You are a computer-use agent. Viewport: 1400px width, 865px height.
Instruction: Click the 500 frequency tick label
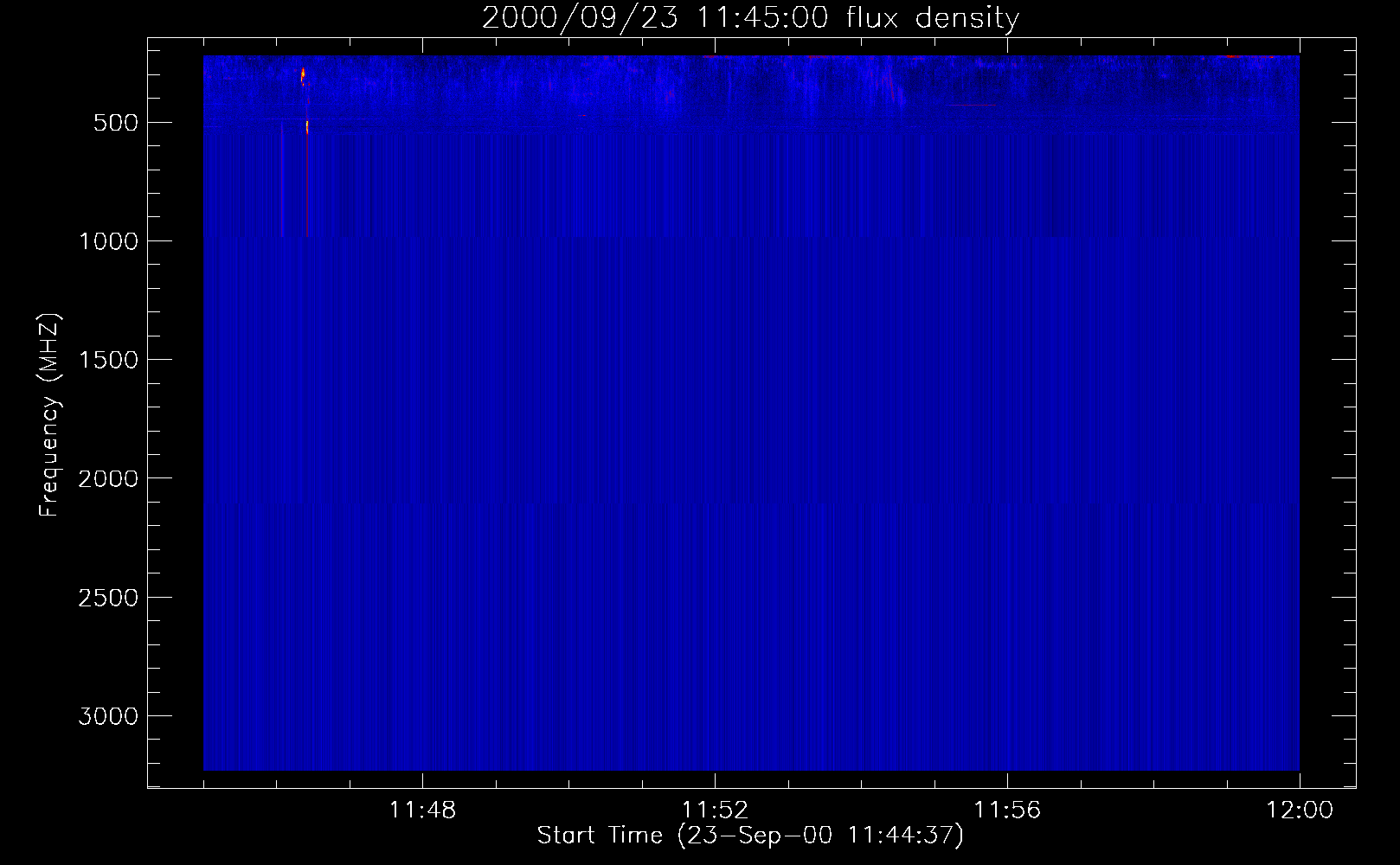tap(116, 123)
